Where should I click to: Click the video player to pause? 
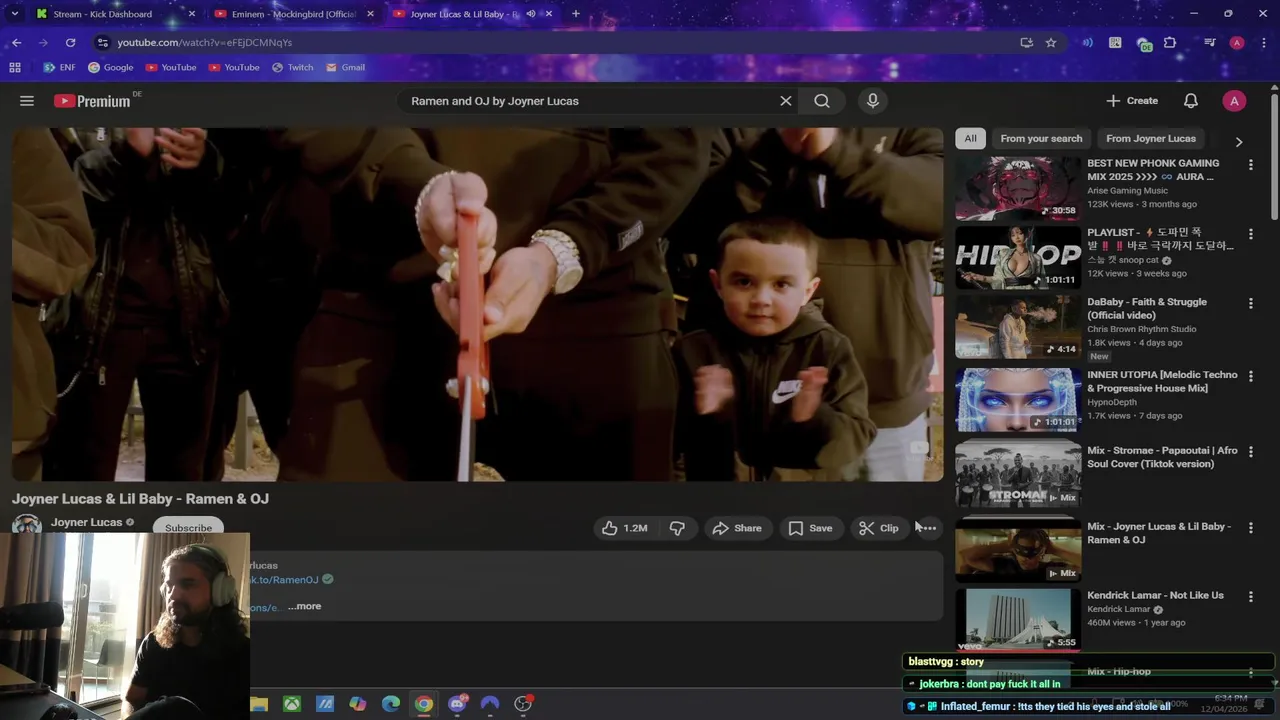tap(477, 304)
